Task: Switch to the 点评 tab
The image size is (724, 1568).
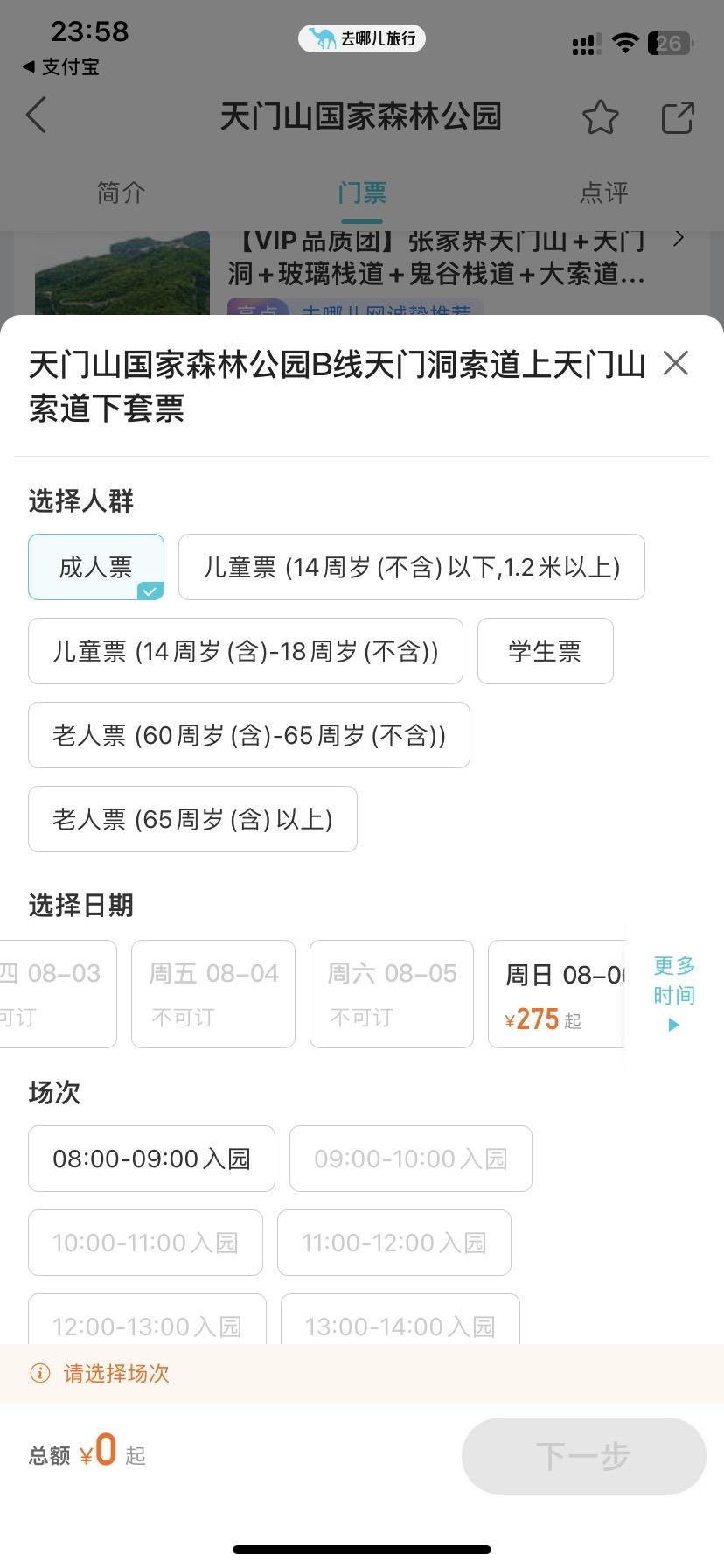Action: coord(603,192)
